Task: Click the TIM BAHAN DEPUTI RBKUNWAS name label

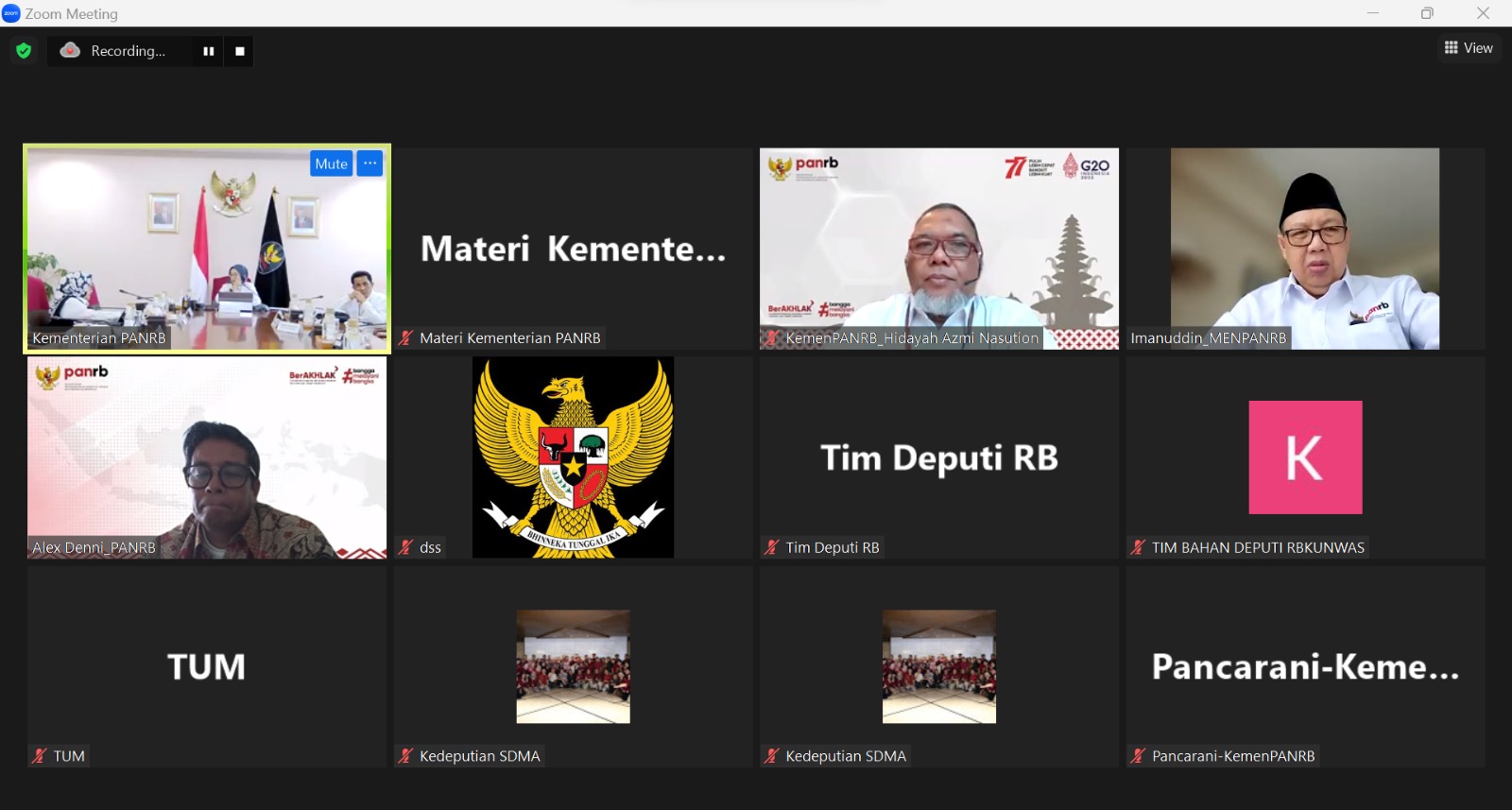Action: tap(1258, 547)
